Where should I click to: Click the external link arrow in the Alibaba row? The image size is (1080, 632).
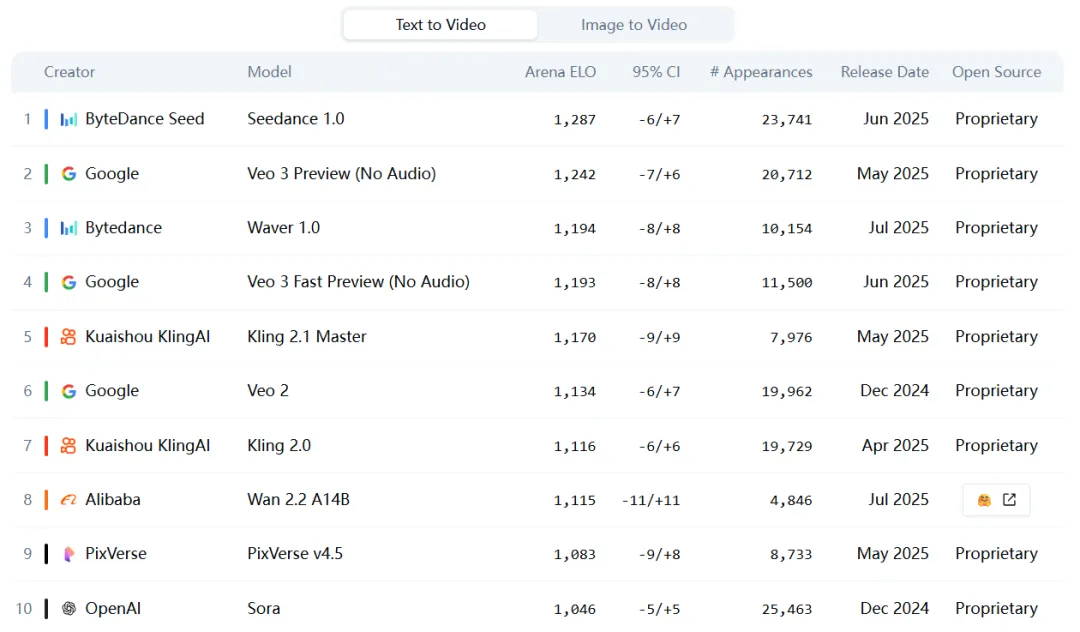tap(1009, 500)
